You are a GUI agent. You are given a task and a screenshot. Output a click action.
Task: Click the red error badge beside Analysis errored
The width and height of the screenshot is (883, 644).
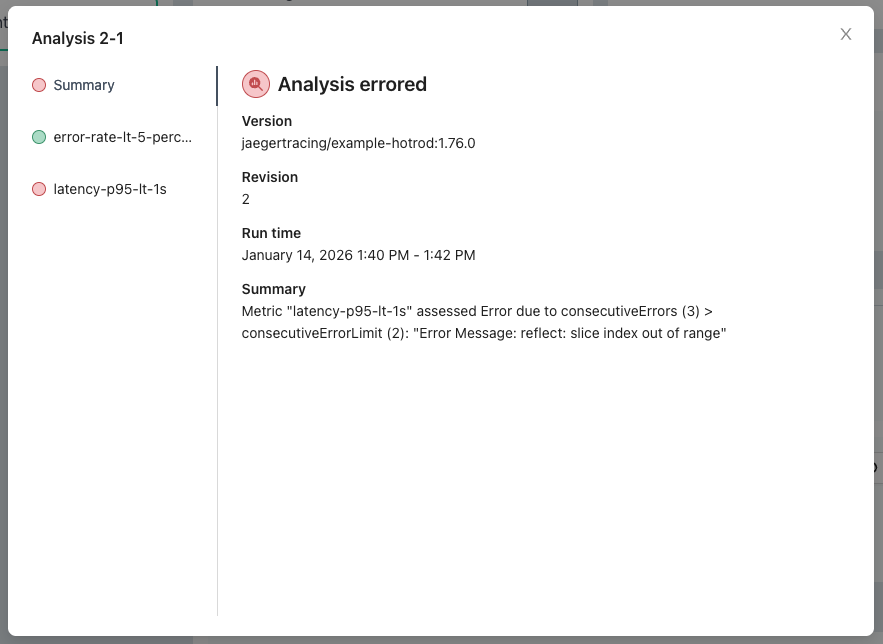(256, 85)
